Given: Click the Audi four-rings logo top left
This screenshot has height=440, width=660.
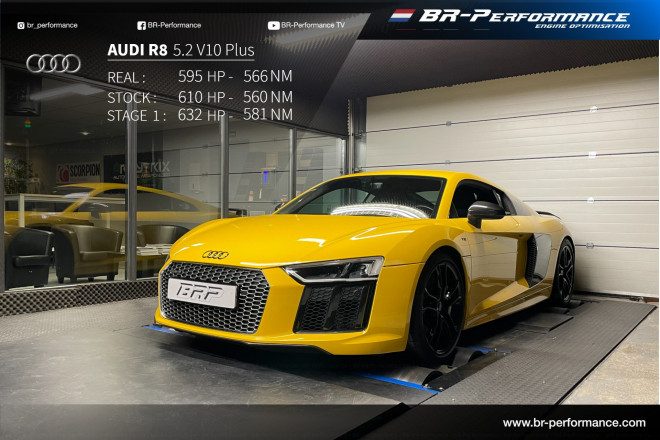Looking at the screenshot, I should click(53, 64).
